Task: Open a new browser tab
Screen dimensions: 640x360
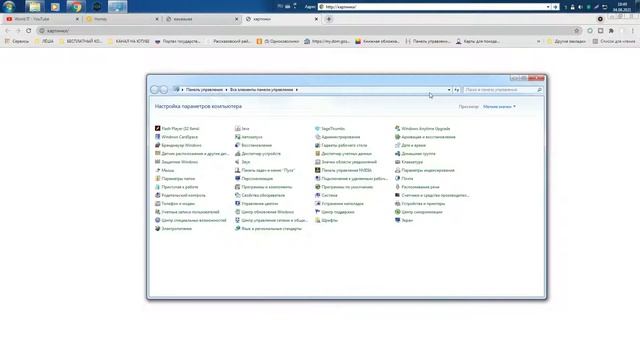Action: [x=329, y=19]
